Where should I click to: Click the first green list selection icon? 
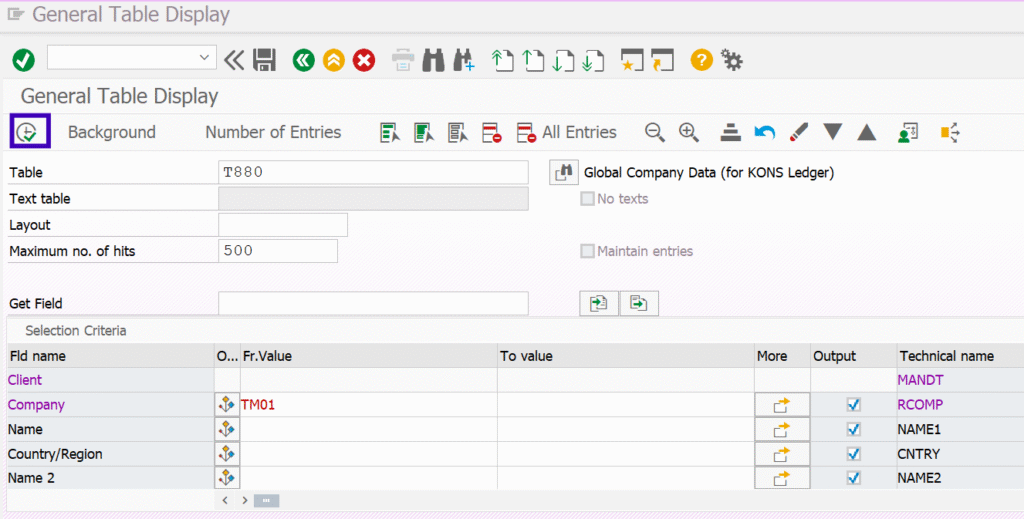tap(390, 133)
